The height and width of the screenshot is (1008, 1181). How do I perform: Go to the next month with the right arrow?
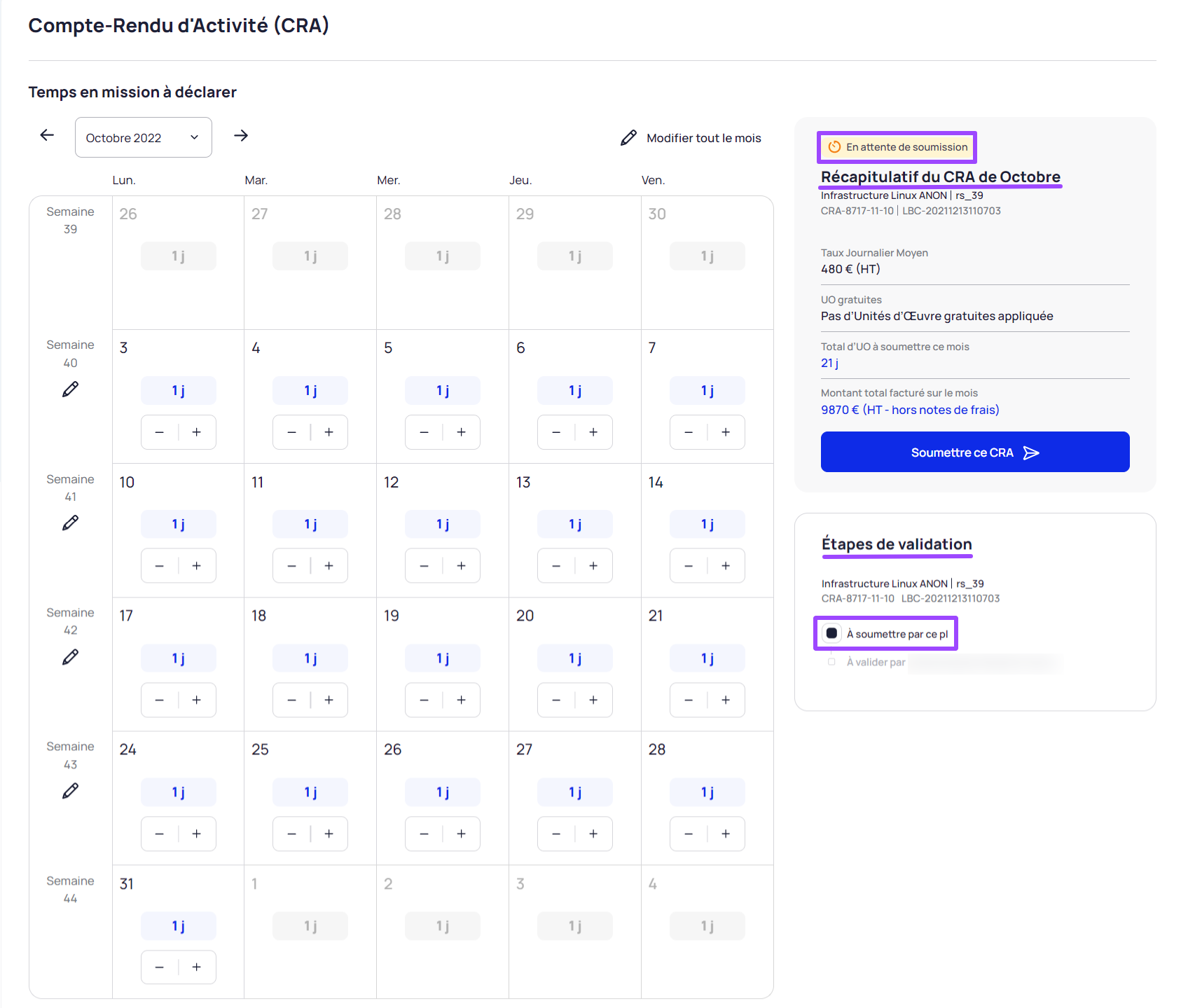click(x=241, y=135)
